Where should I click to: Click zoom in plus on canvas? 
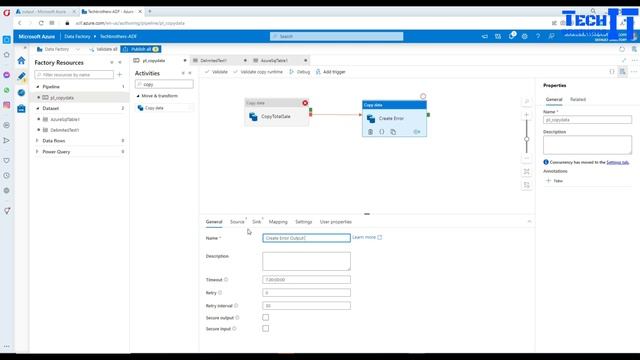(527, 115)
